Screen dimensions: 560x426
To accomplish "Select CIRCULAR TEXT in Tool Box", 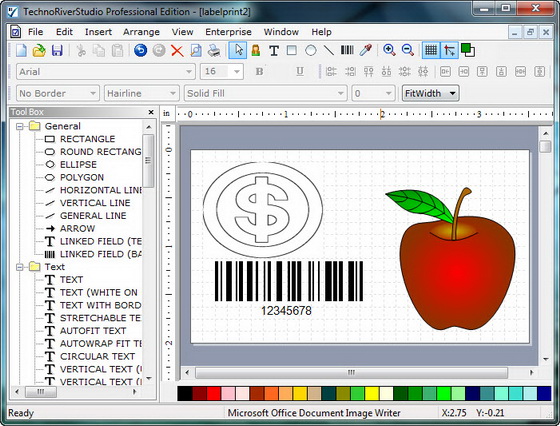I will [97, 356].
